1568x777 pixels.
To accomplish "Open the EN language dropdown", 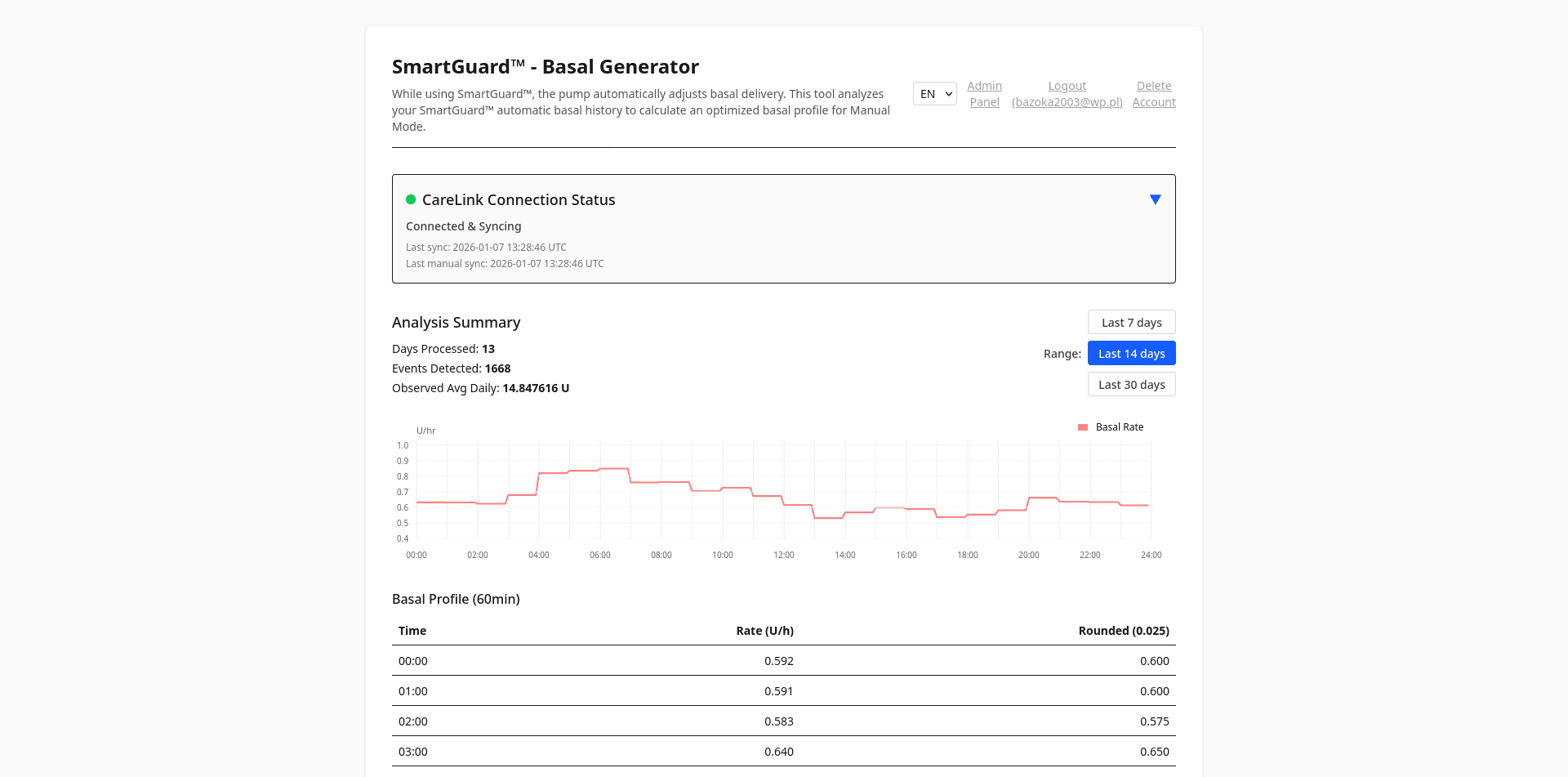I will tap(933, 93).
